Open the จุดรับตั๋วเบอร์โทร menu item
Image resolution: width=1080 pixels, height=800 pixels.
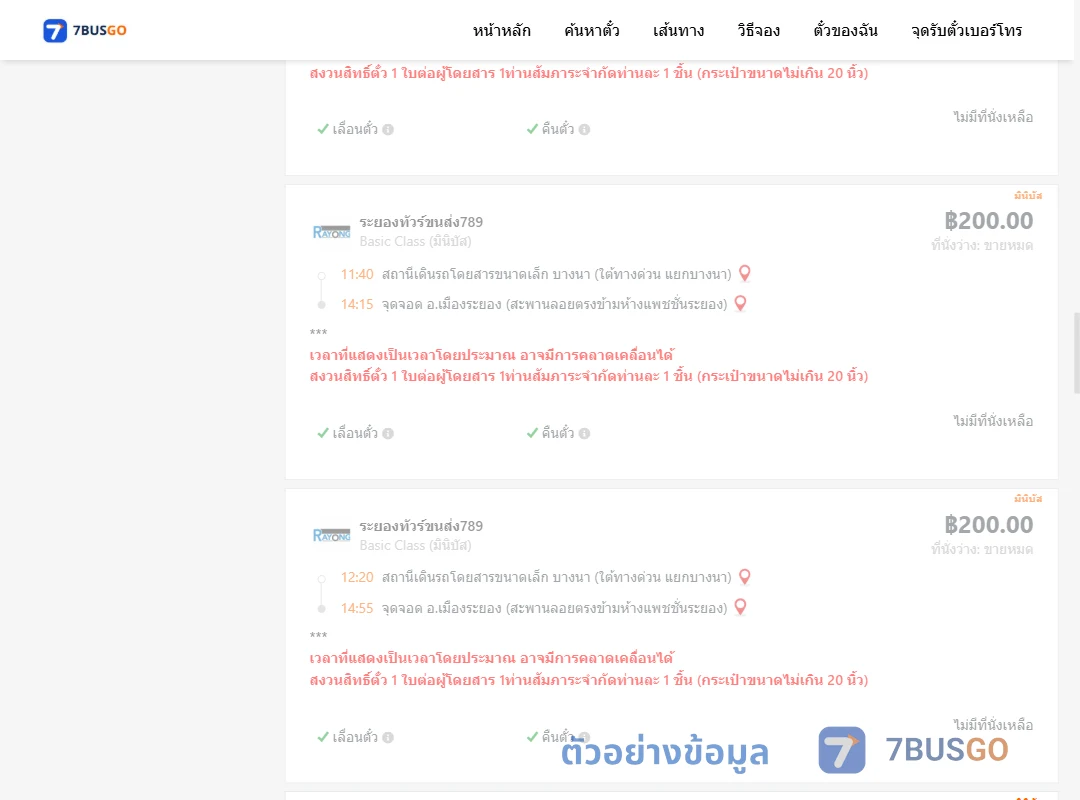pyautogui.click(x=966, y=30)
